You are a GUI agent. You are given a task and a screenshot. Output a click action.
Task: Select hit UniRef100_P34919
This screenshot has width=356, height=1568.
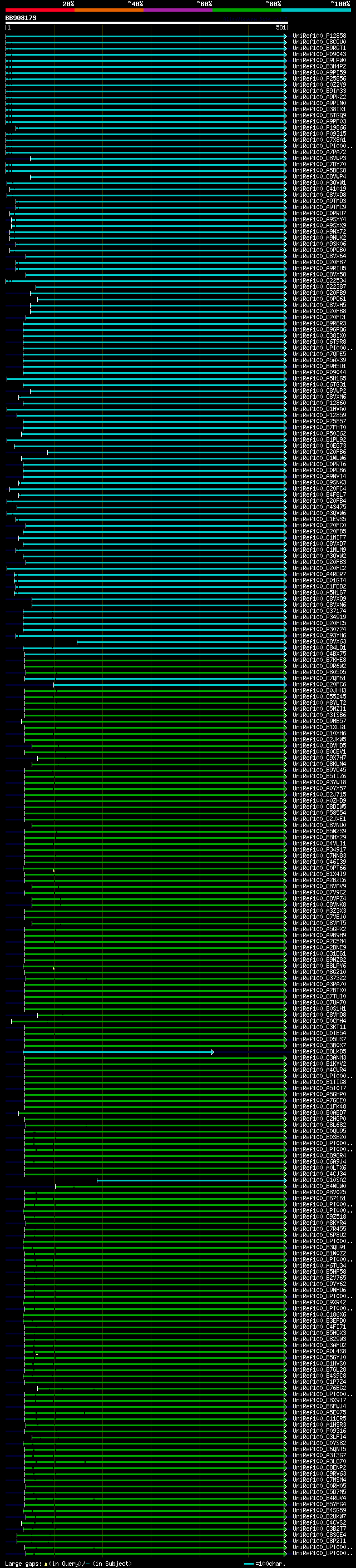pos(319,617)
